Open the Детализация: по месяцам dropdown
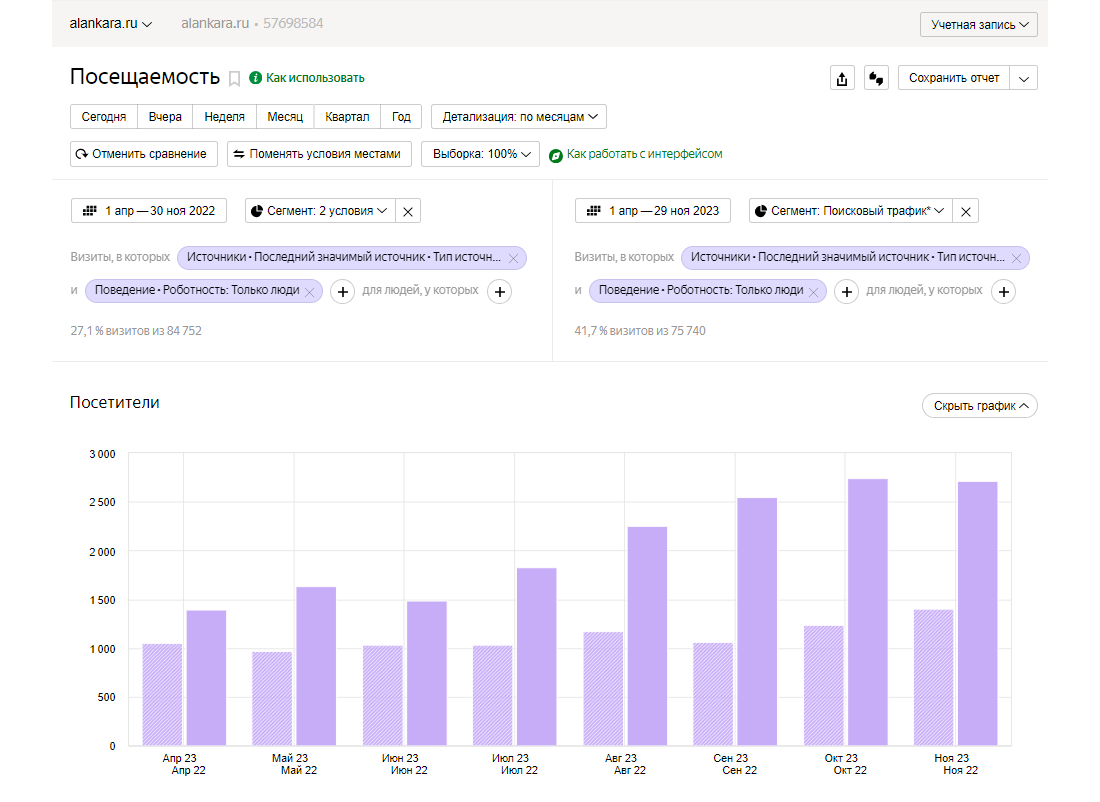Viewport: 1100px width, 802px height. (x=519, y=116)
